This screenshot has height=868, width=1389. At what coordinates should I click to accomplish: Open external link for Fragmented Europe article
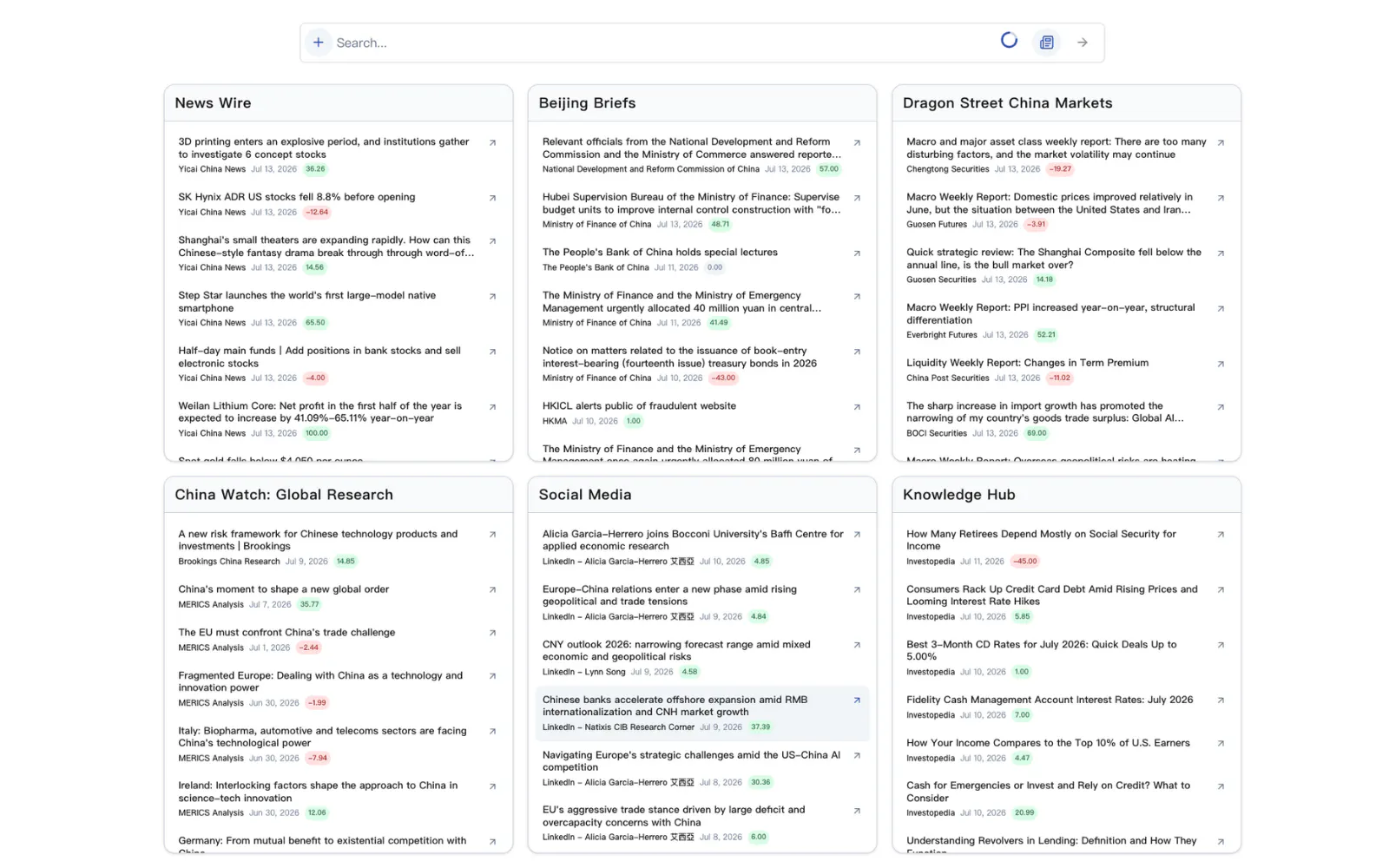click(x=492, y=677)
